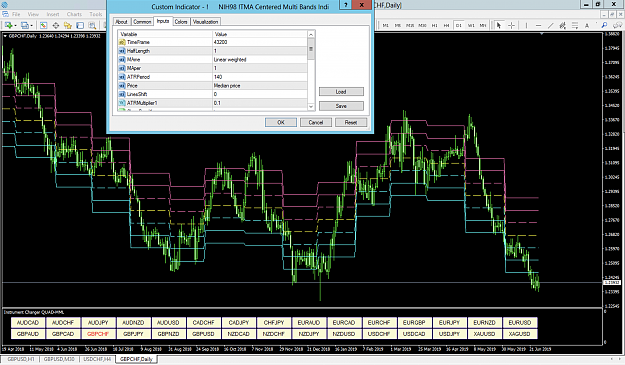Screen dimensions: 625x365
Task: Click the chat bubbles icon
Action: [x=617, y=26]
